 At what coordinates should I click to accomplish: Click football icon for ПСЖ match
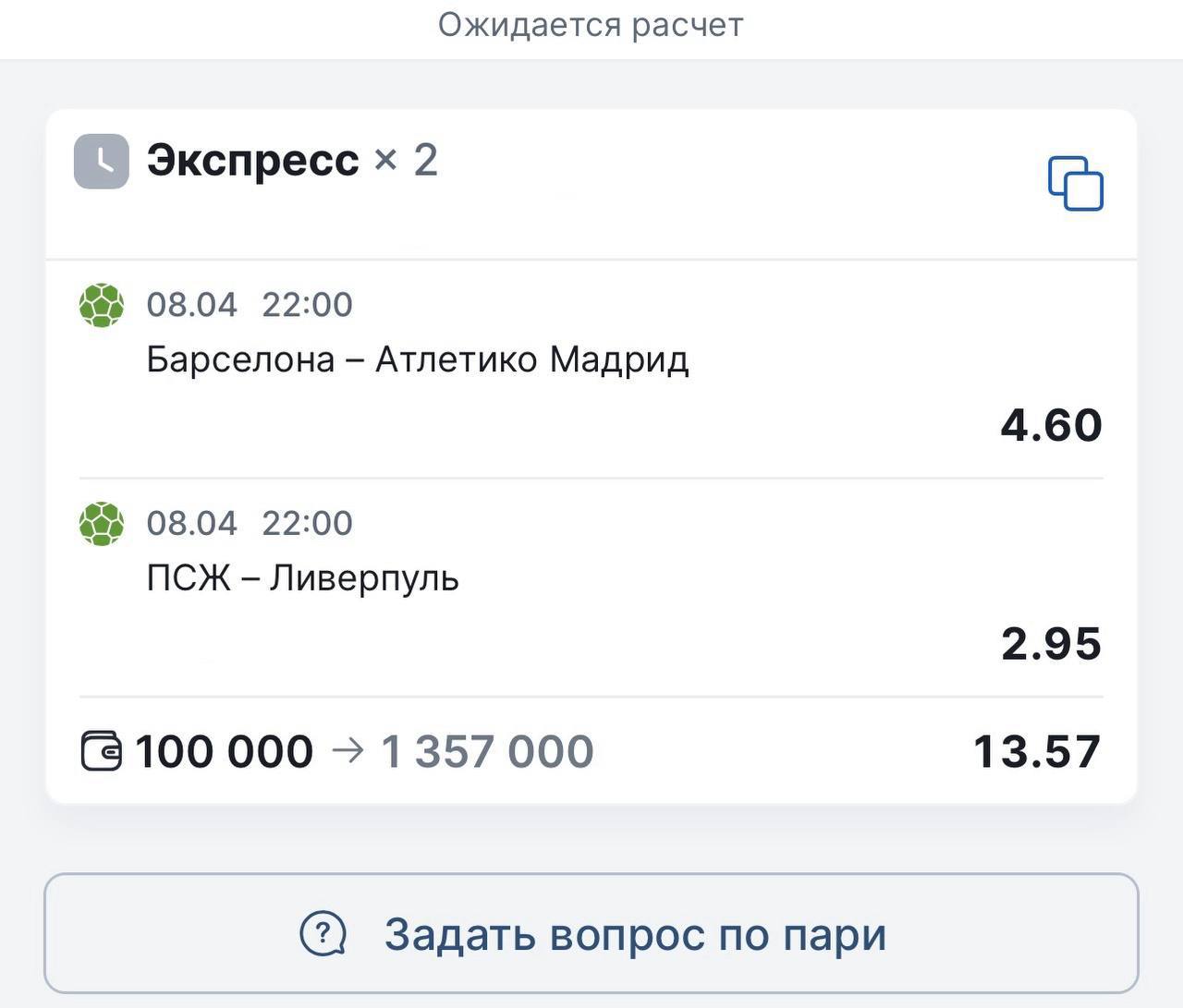(x=102, y=524)
